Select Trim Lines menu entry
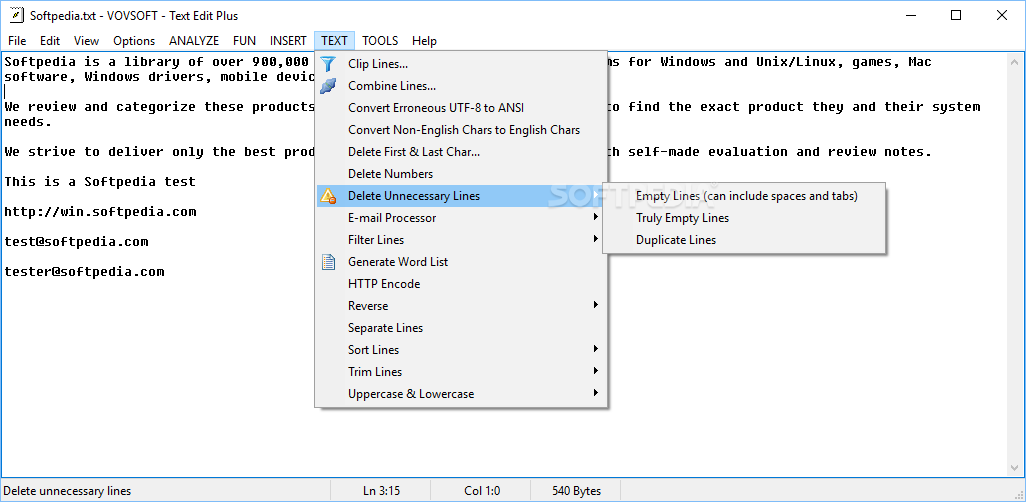The image size is (1026, 502). pos(462,372)
